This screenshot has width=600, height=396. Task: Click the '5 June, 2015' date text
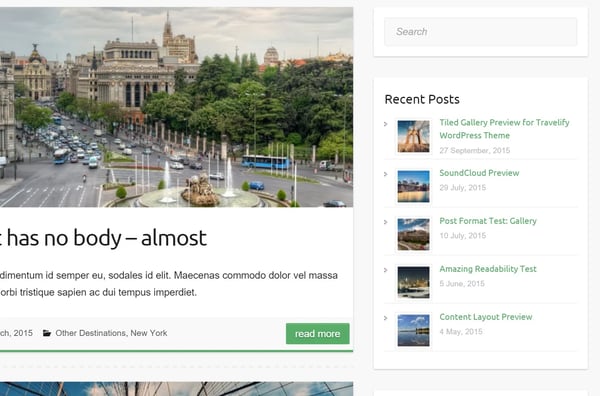point(462,284)
